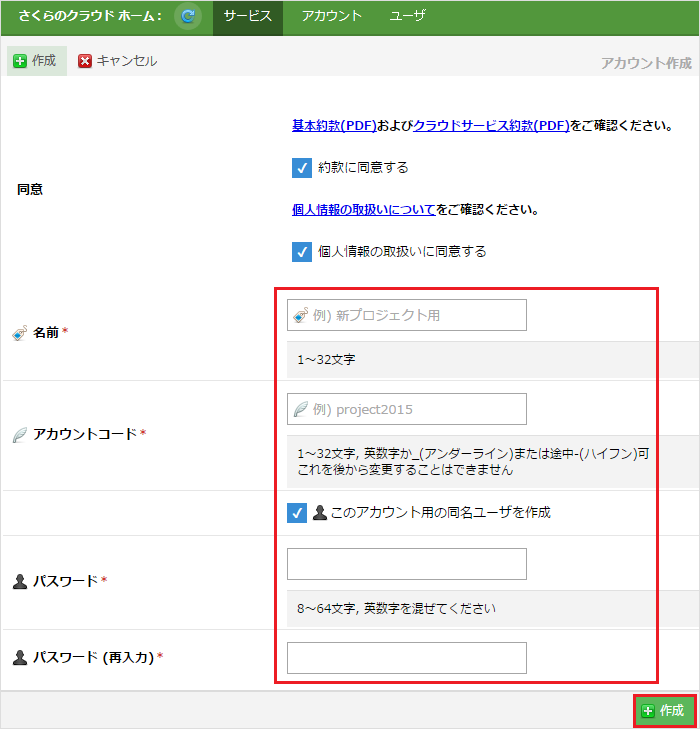Click the user icon beside パスワード label
The height and width of the screenshot is (729, 700).
click(x=20, y=581)
